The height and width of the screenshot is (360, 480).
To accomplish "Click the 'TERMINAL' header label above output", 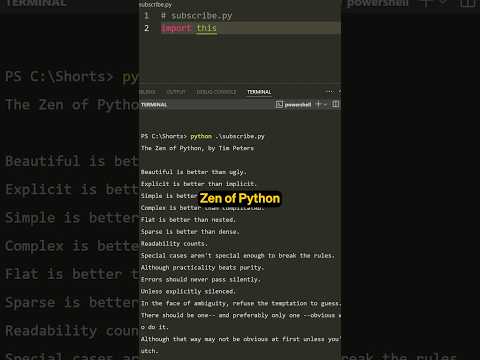I will click(154, 105).
